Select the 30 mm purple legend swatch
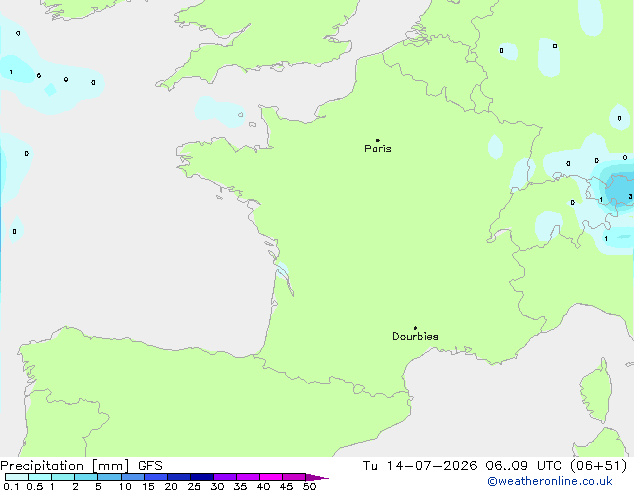634x490 pixels. 225,477
